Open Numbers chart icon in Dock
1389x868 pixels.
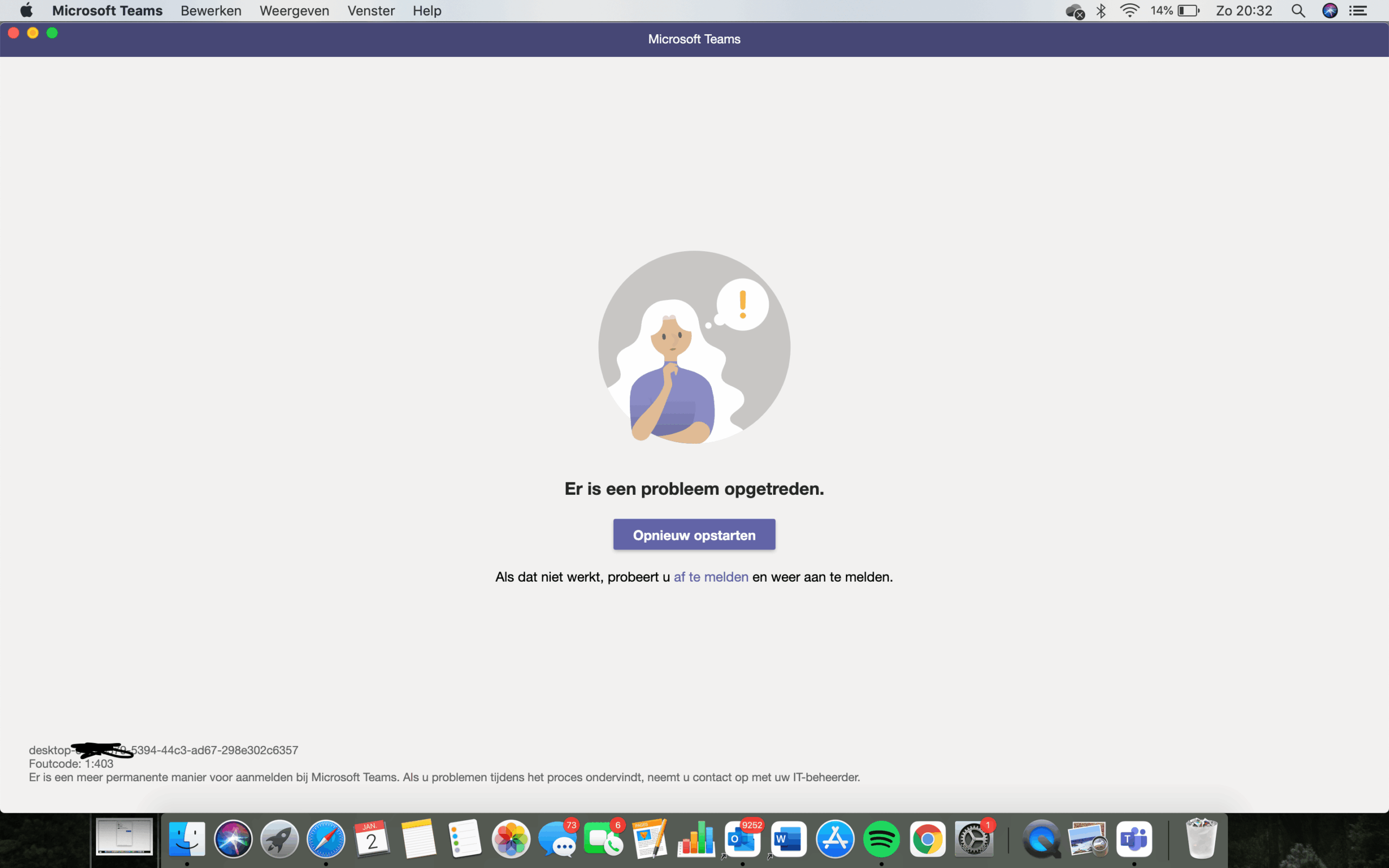click(x=696, y=839)
